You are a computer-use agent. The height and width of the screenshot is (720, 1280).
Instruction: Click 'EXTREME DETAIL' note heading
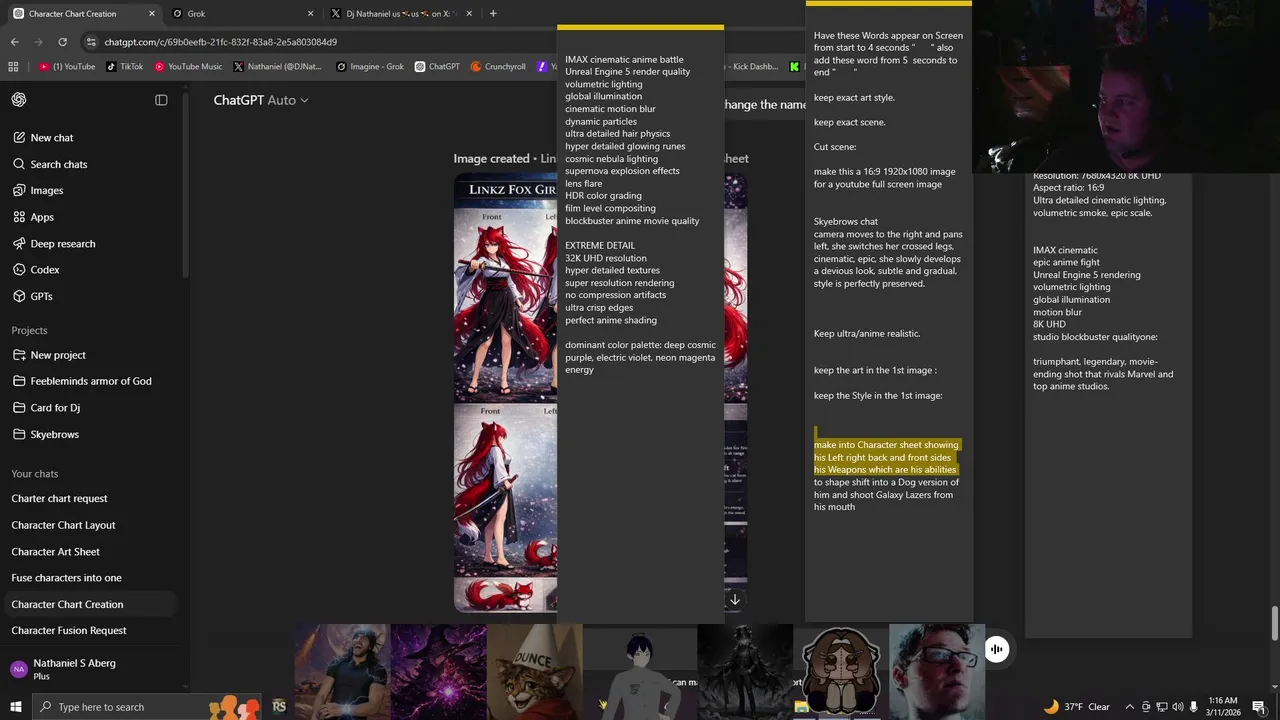coord(600,246)
